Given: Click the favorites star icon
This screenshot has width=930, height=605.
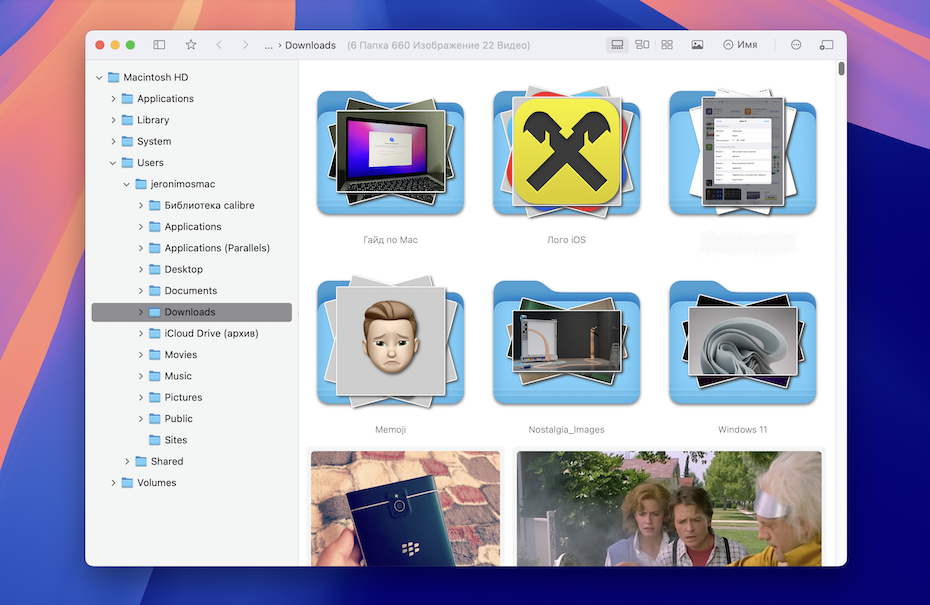Looking at the screenshot, I should pos(190,44).
